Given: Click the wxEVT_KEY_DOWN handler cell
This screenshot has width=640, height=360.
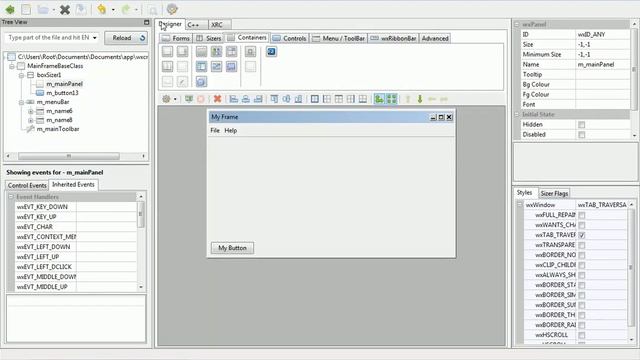Looking at the screenshot, I should (x=106, y=207).
